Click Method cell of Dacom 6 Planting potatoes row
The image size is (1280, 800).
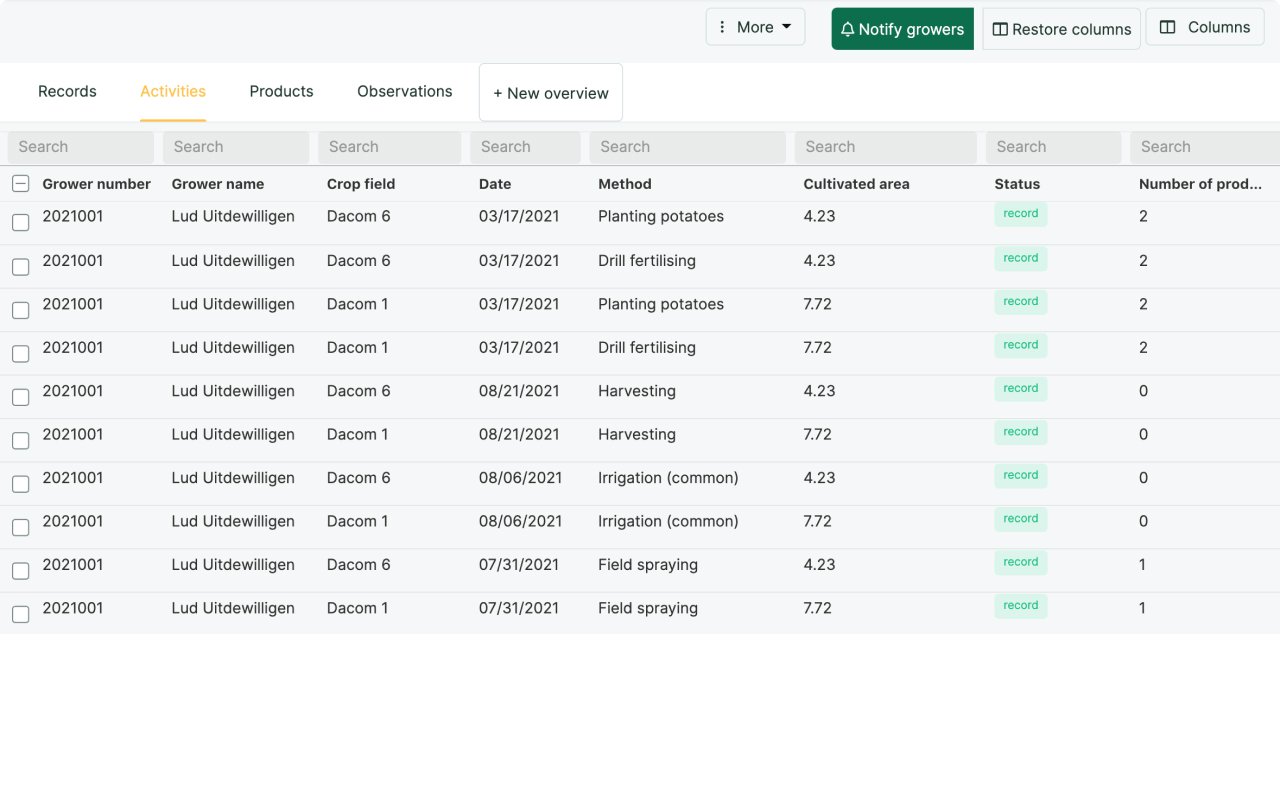point(661,216)
